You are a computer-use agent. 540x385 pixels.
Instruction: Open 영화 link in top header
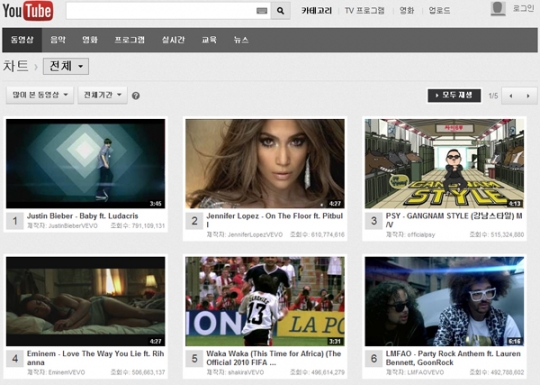[x=406, y=11]
